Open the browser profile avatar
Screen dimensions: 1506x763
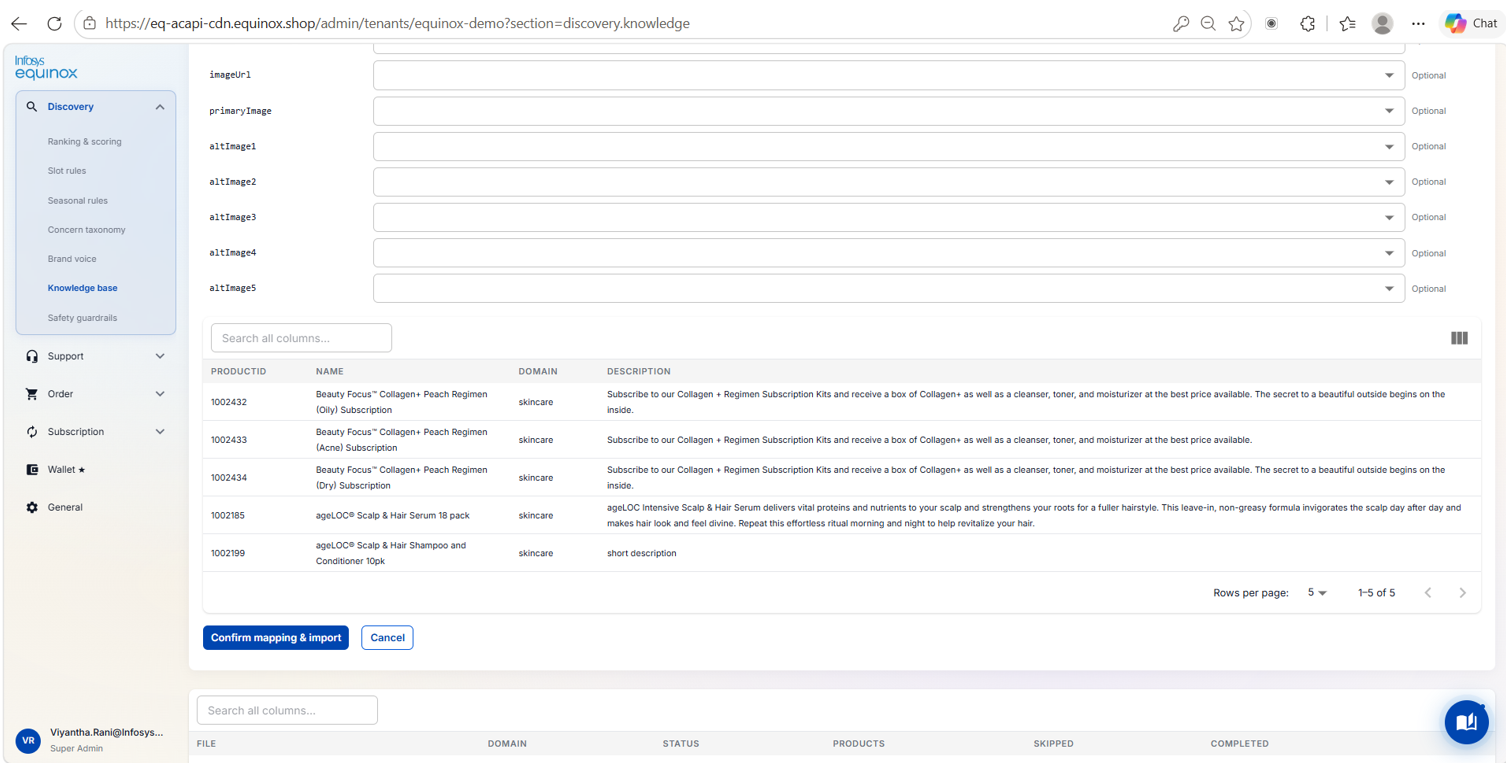1383,23
